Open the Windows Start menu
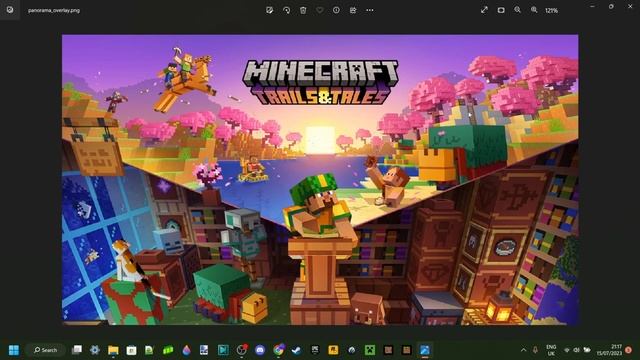The width and height of the screenshot is (640, 360). click(x=14, y=350)
